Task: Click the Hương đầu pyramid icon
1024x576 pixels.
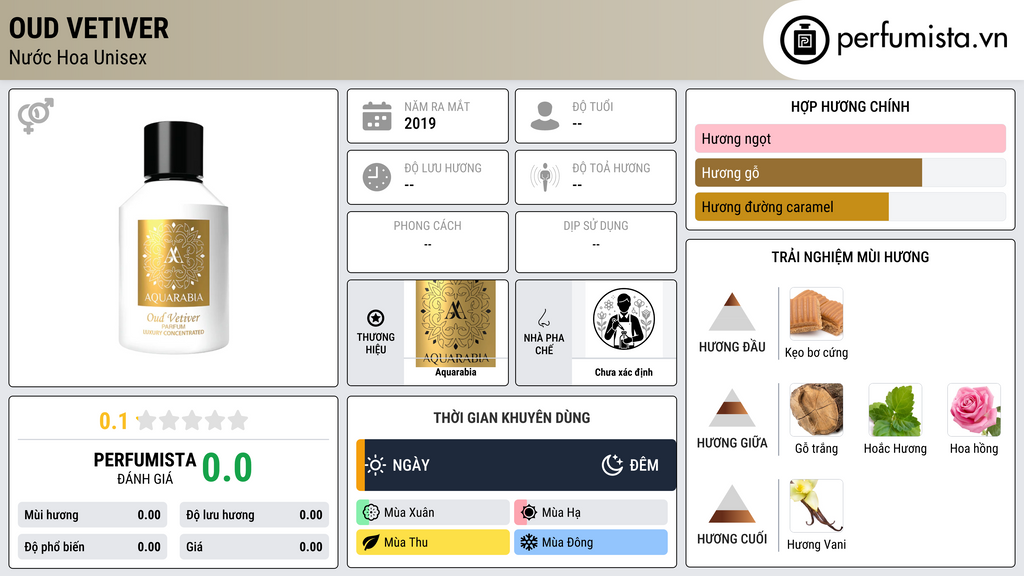Action: pyautogui.click(x=732, y=312)
